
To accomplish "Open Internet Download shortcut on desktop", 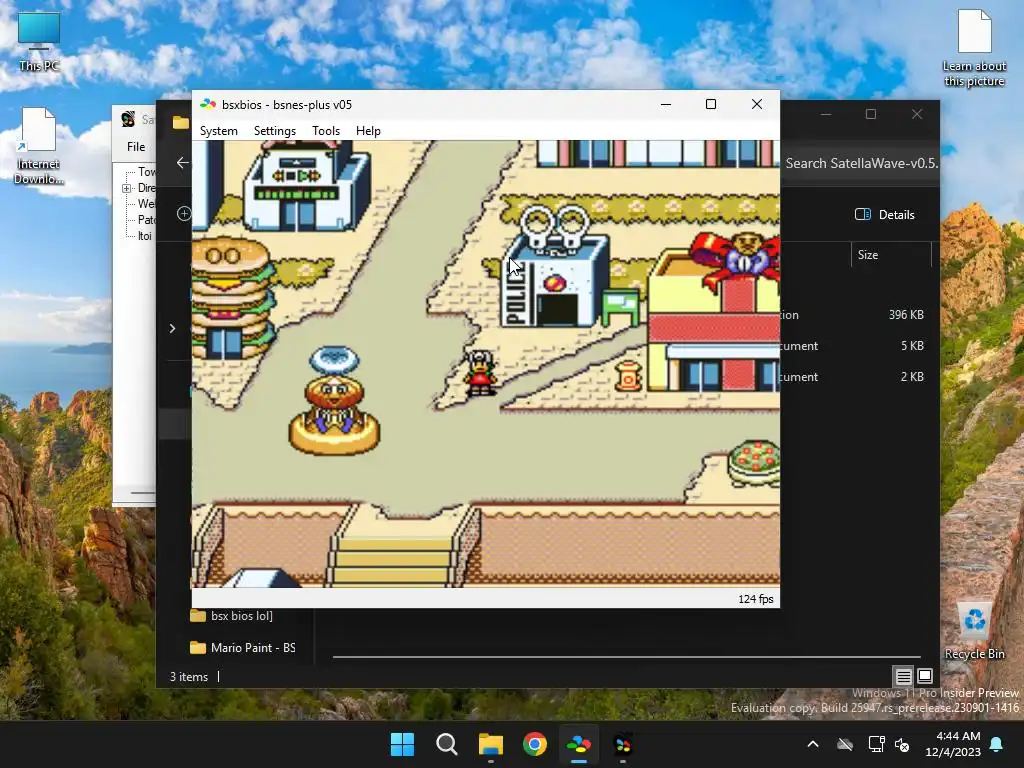I will tap(38, 145).
